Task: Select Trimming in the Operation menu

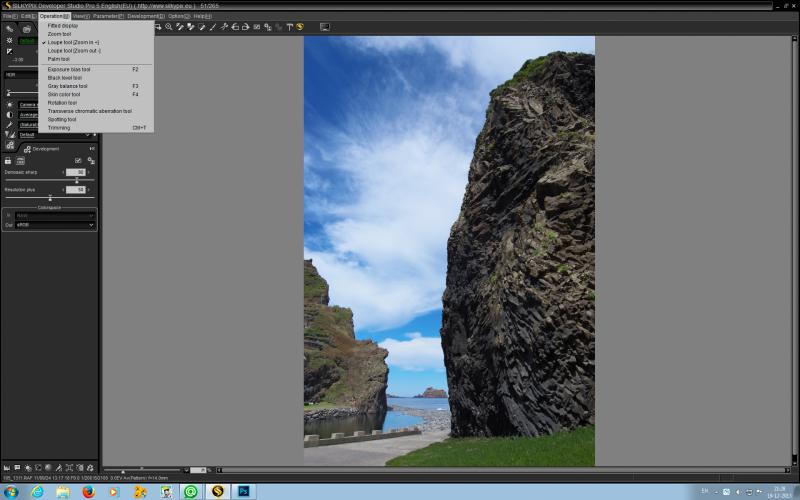Action: (59, 128)
